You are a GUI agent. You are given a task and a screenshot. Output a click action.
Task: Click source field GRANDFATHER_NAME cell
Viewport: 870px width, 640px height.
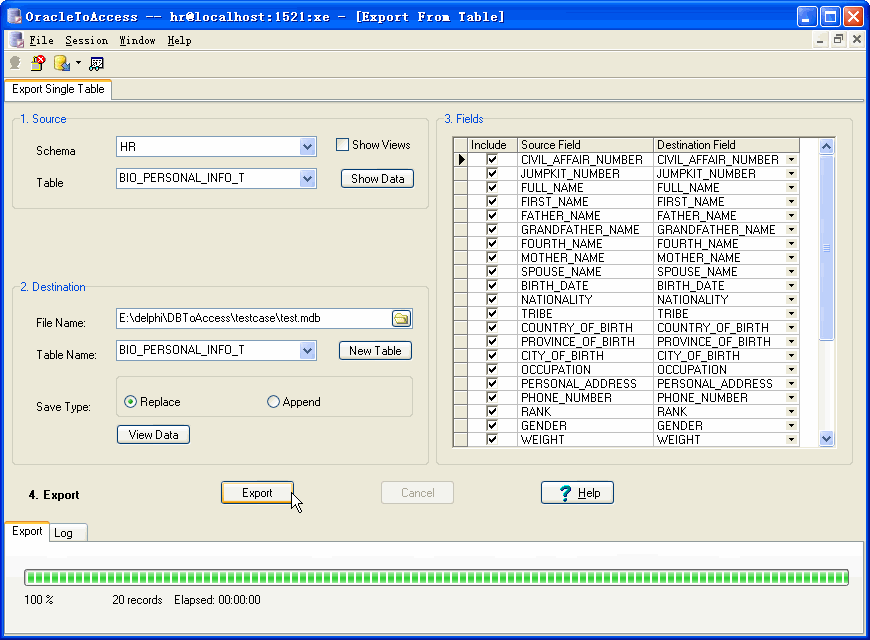pyautogui.click(x=585, y=230)
